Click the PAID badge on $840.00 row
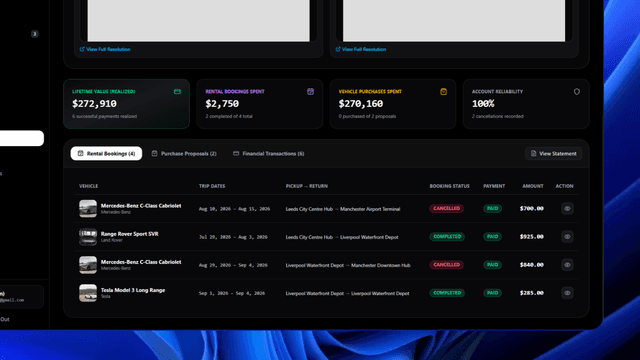The height and width of the screenshot is (360, 640). (493, 265)
